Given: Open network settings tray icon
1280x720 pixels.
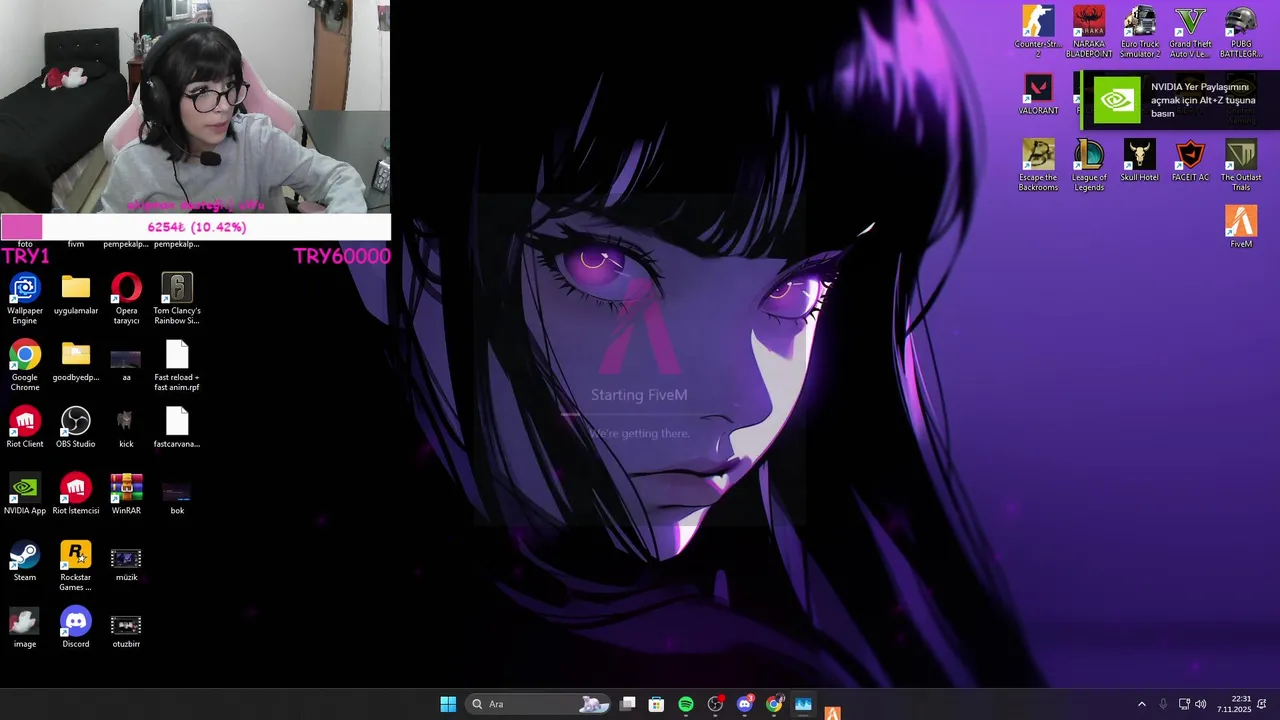Looking at the screenshot, I should (x=1184, y=704).
